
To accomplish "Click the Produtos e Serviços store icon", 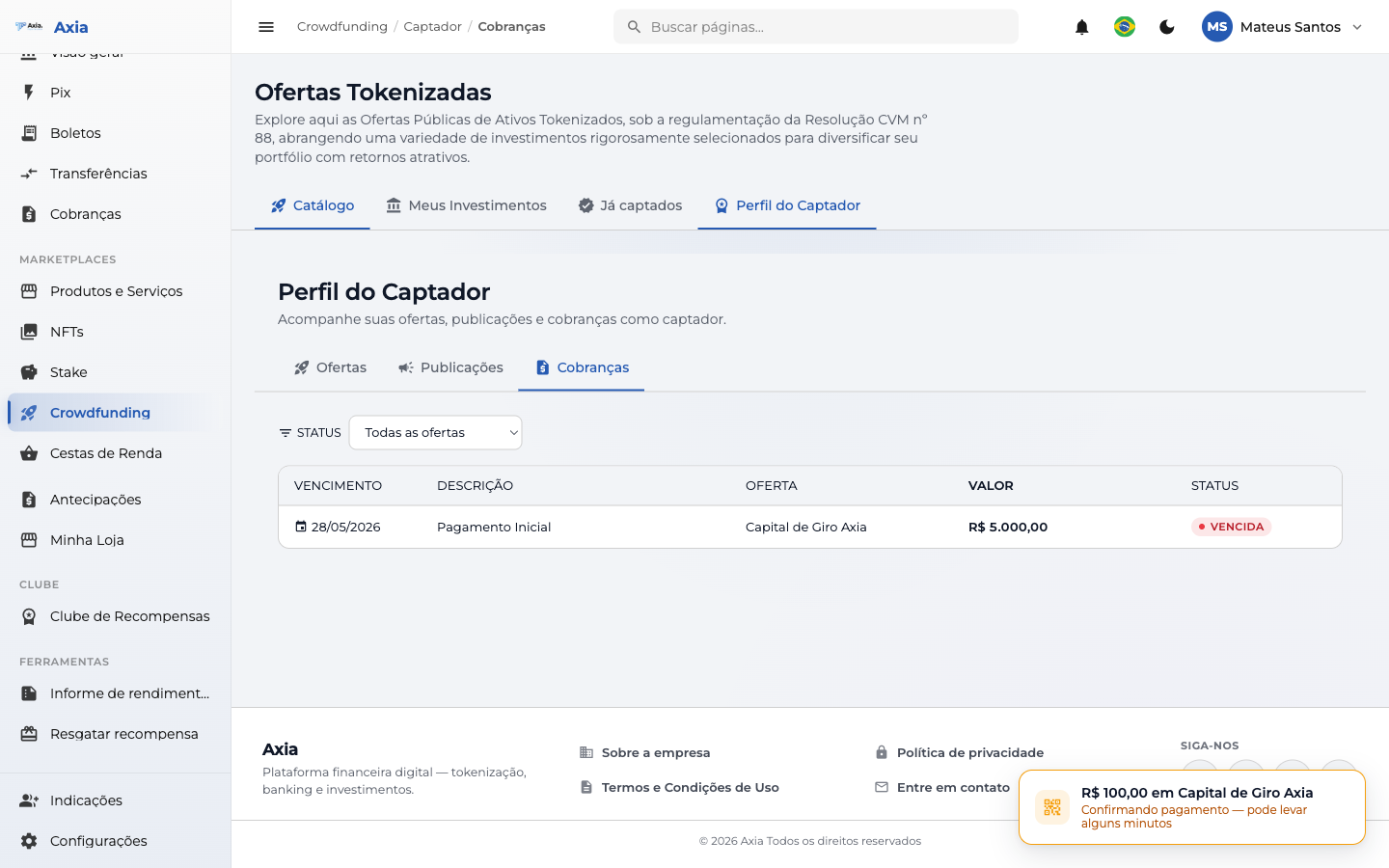I will (29, 291).
